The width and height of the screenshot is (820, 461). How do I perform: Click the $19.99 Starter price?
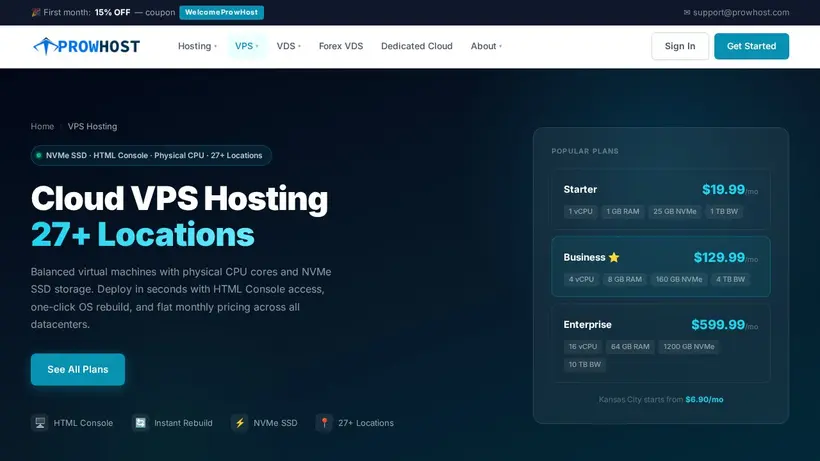[x=723, y=189]
